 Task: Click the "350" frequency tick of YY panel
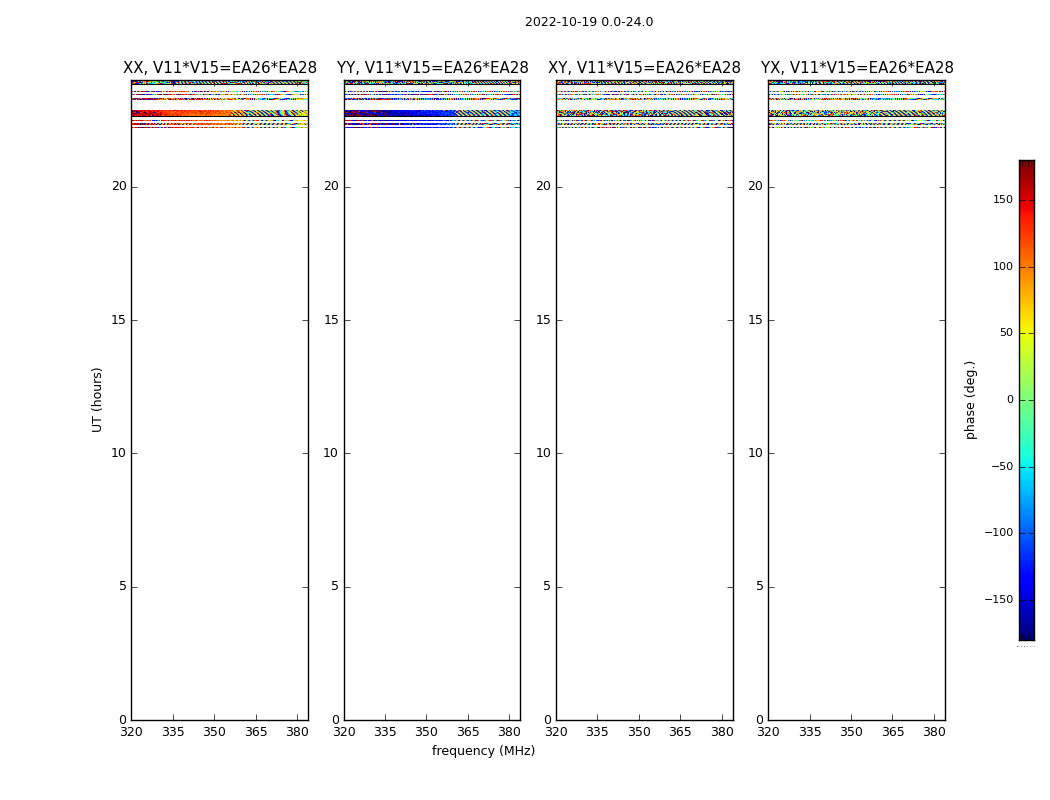click(x=427, y=732)
